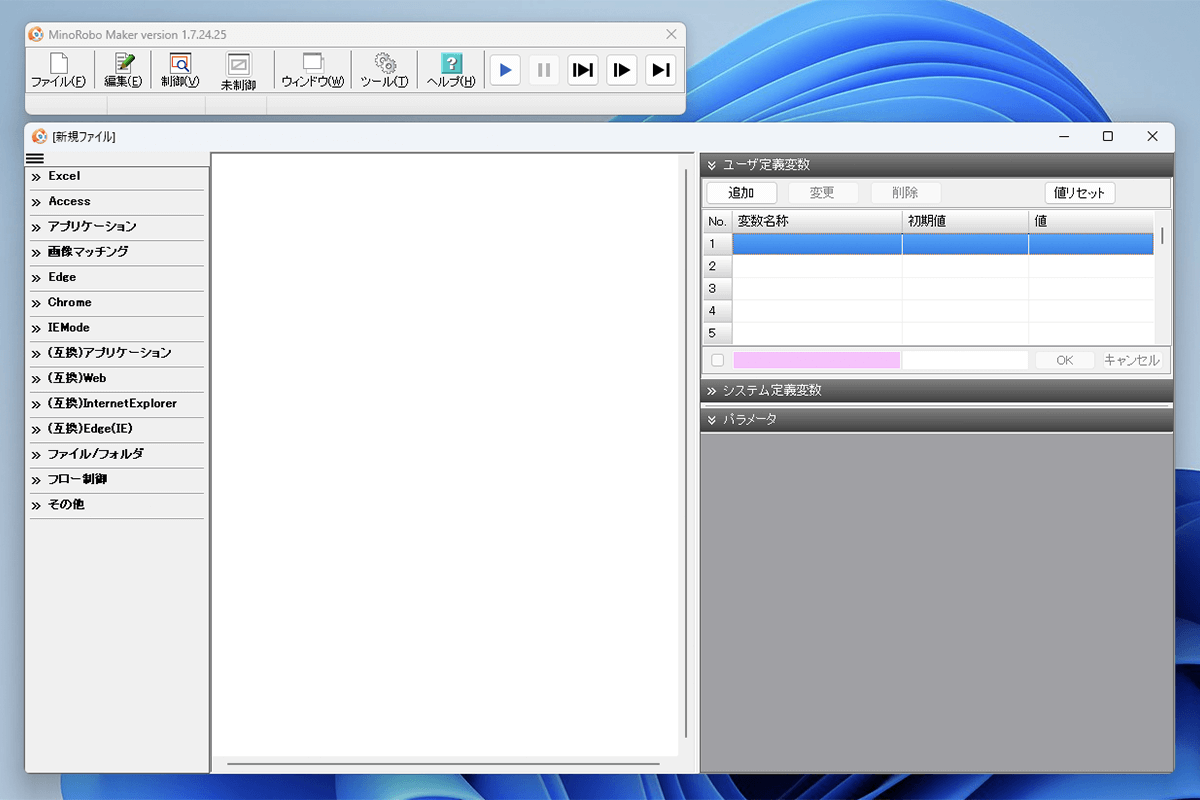Collapse the ユーザ定義変数 panel header

point(936,165)
